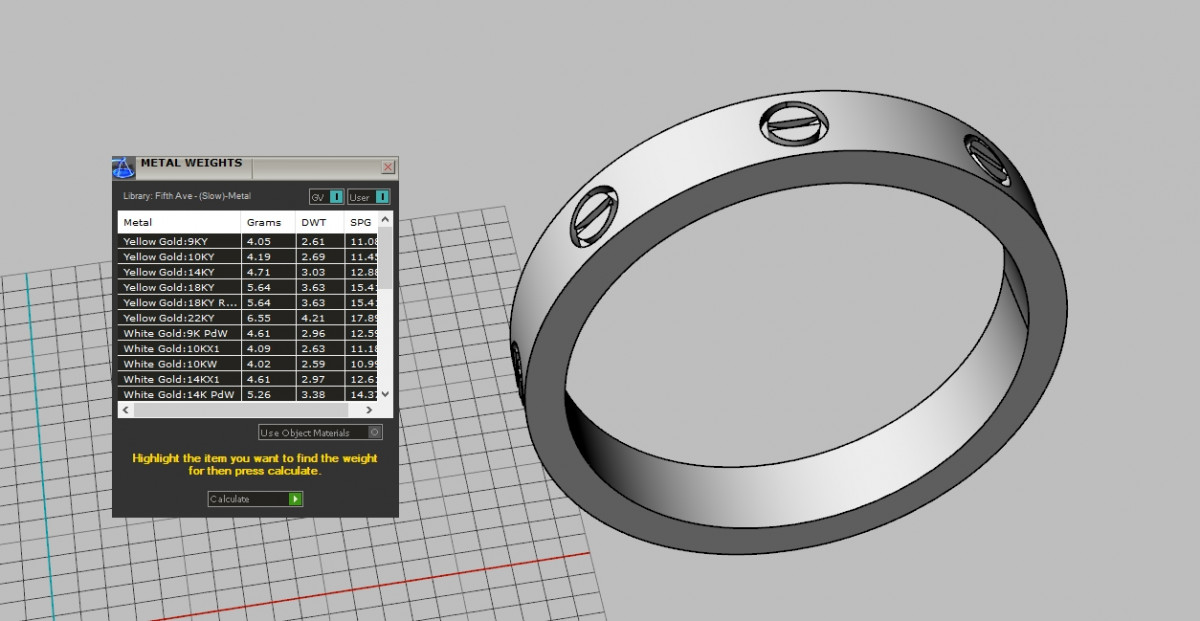Enable the Use Object Materials option
Viewport: 1200px width, 621px height.
pyautogui.click(x=374, y=432)
